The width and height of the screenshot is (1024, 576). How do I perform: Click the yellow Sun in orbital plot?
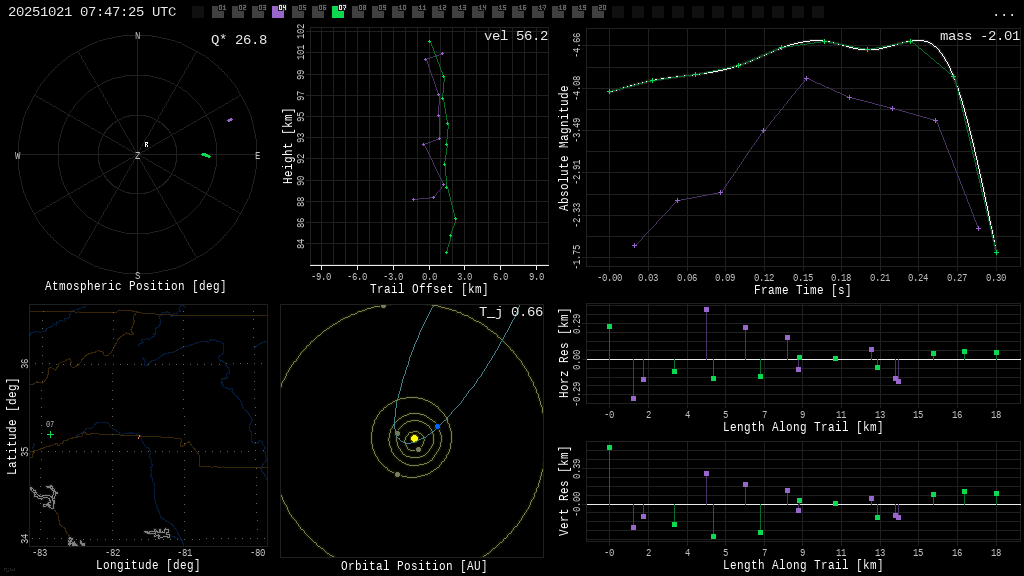(414, 438)
